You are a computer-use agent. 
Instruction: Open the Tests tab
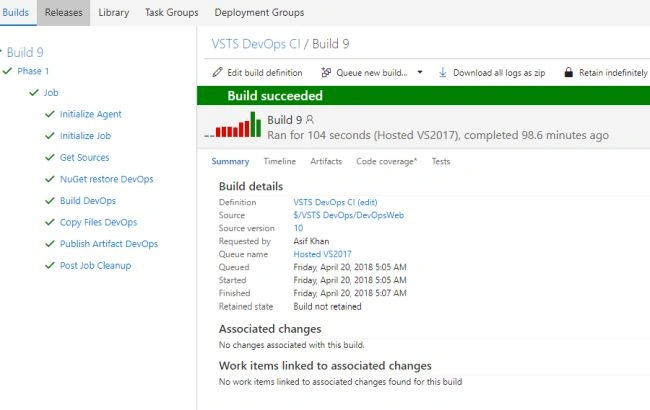pyautogui.click(x=441, y=161)
